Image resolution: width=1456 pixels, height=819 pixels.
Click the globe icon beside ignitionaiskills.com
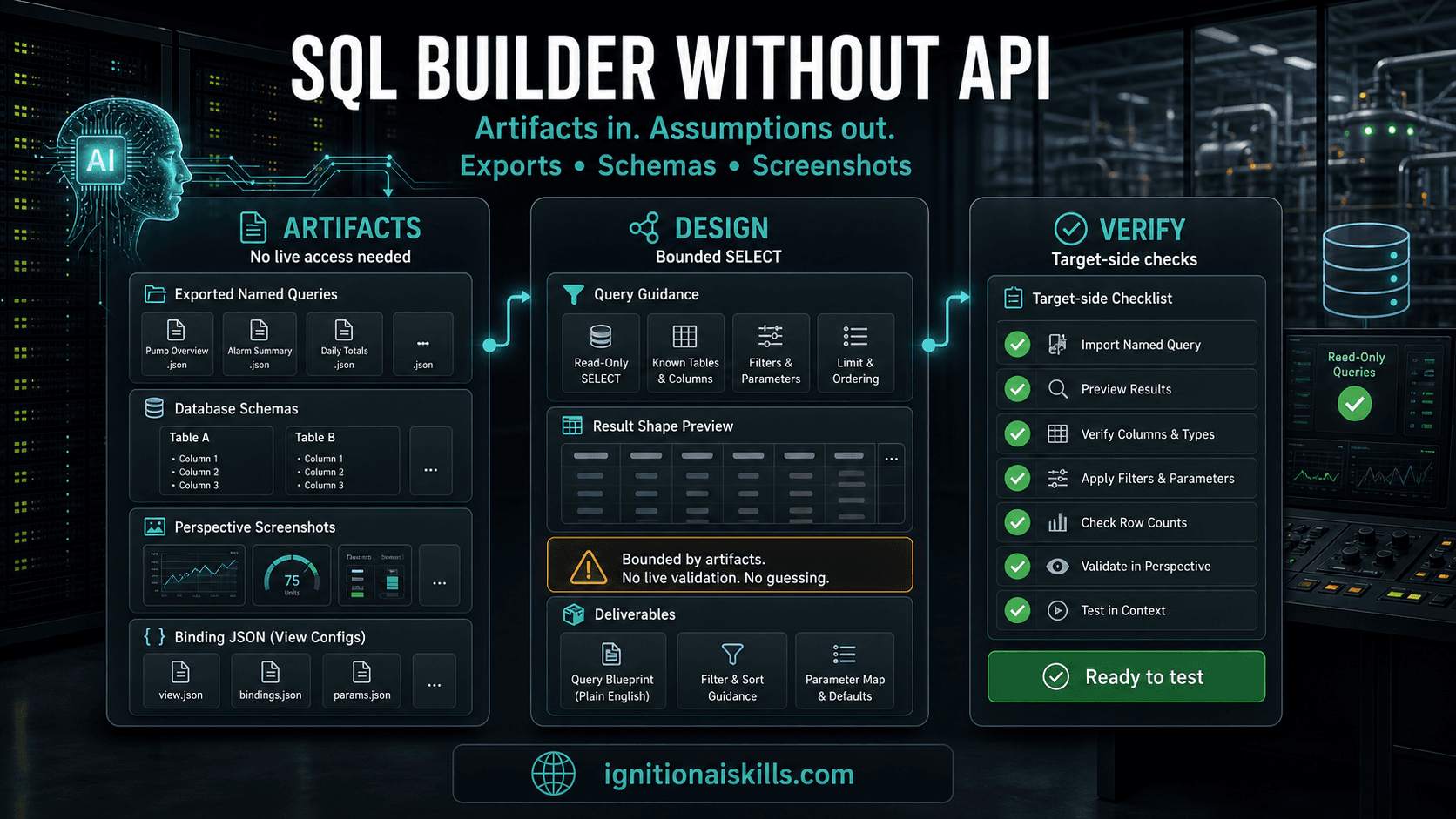pos(554,774)
